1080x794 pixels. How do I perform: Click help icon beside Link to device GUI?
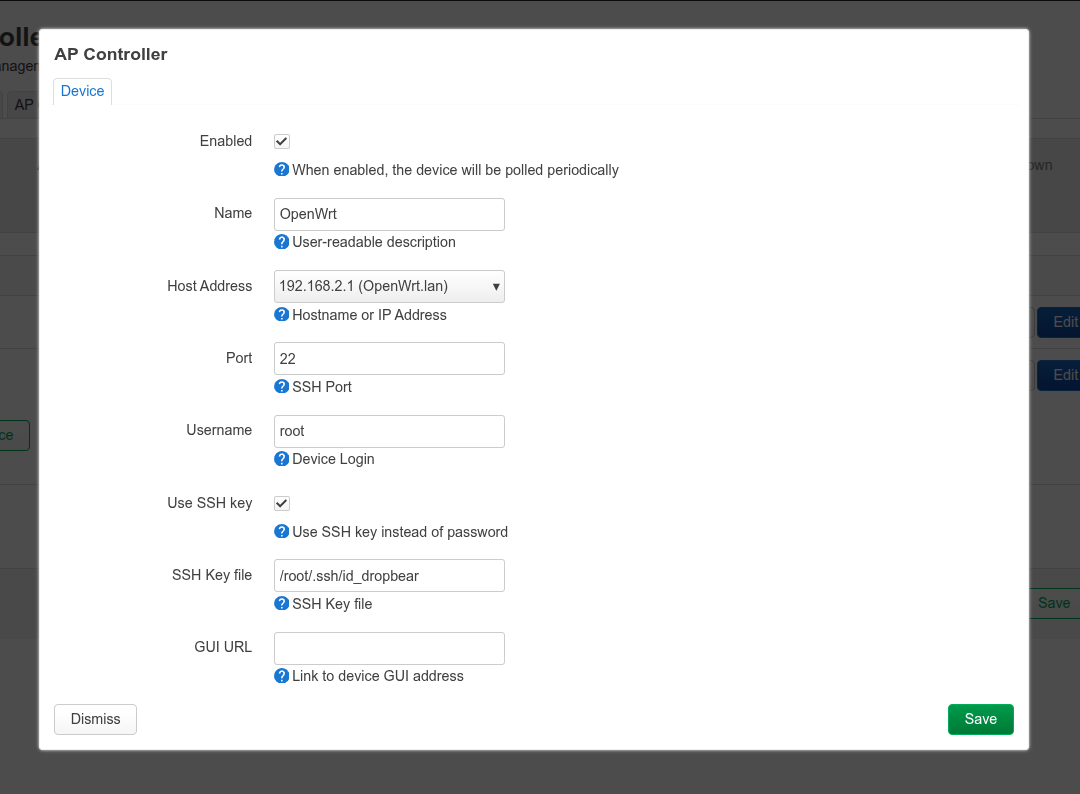(282, 676)
